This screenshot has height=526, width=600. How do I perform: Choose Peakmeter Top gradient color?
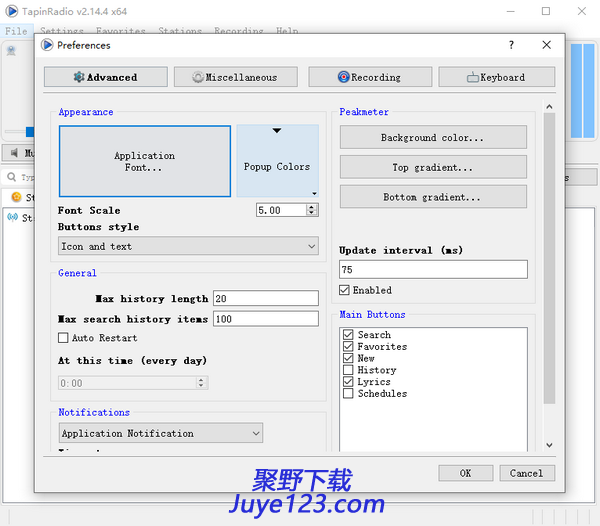[x=433, y=167]
